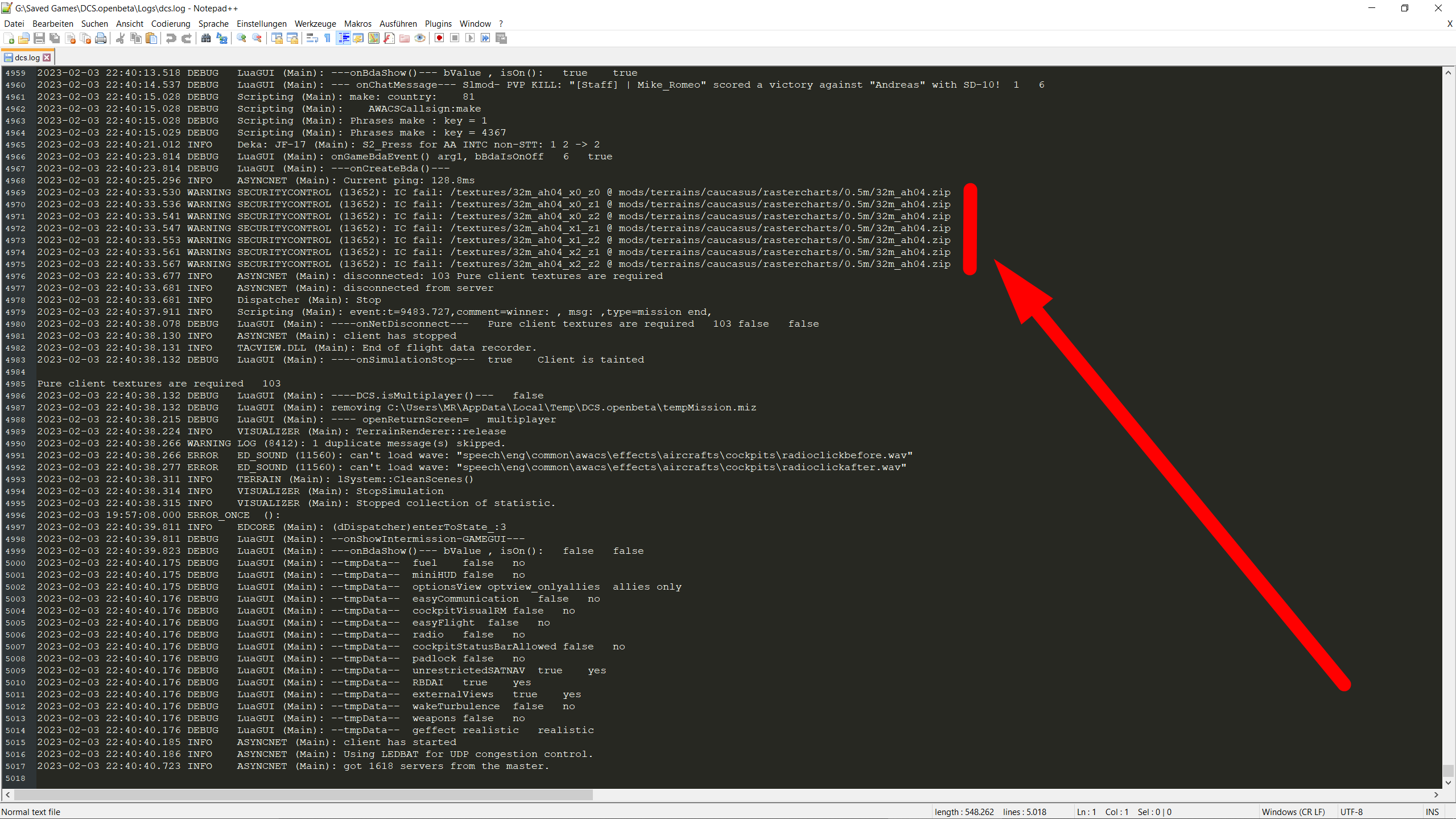Image resolution: width=1456 pixels, height=819 pixels.
Task: Click the Copy toolbar icon
Action: point(136,38)
